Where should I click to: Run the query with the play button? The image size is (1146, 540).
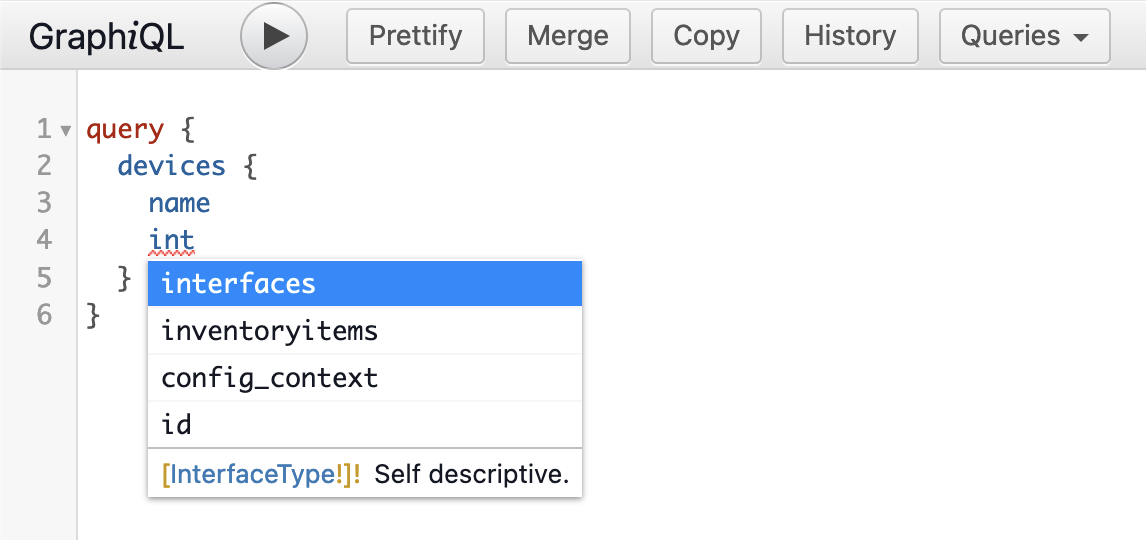(x=274, y=37)
